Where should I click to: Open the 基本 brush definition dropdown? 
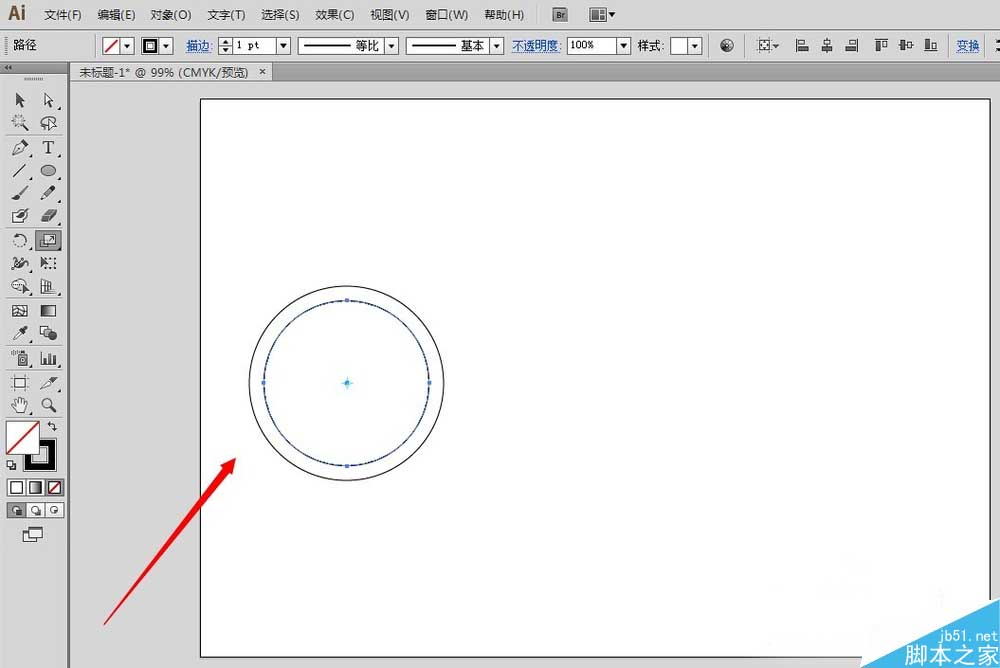(x=497, y=46)
